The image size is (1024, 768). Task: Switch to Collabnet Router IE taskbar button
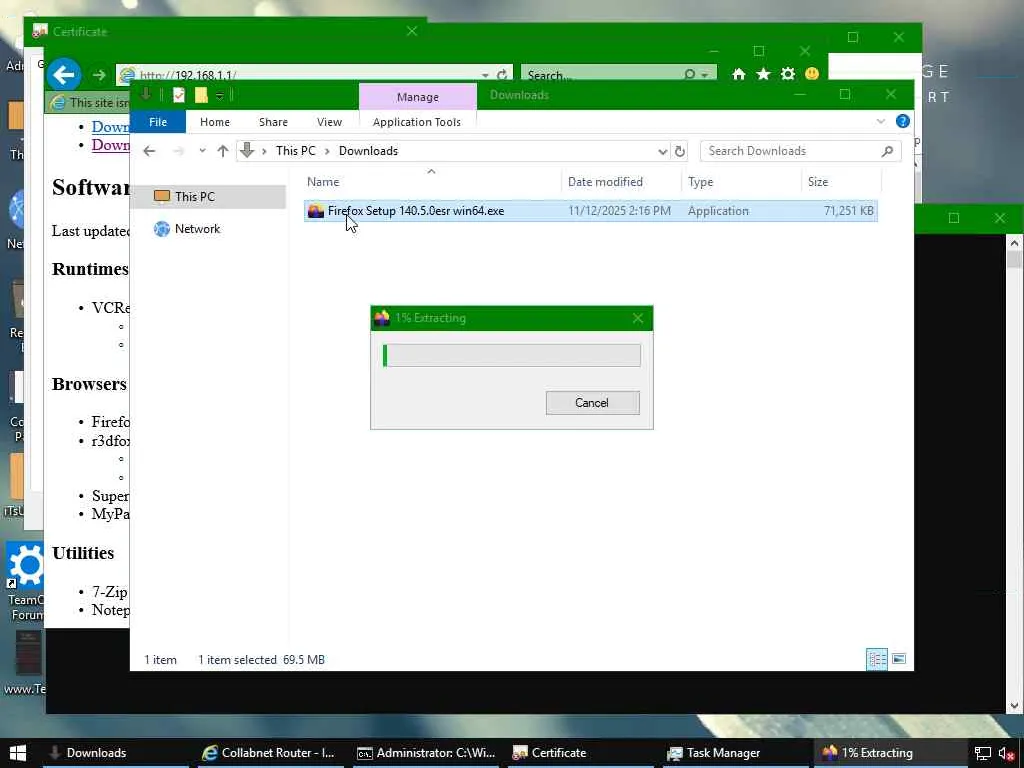pos(271,753)
